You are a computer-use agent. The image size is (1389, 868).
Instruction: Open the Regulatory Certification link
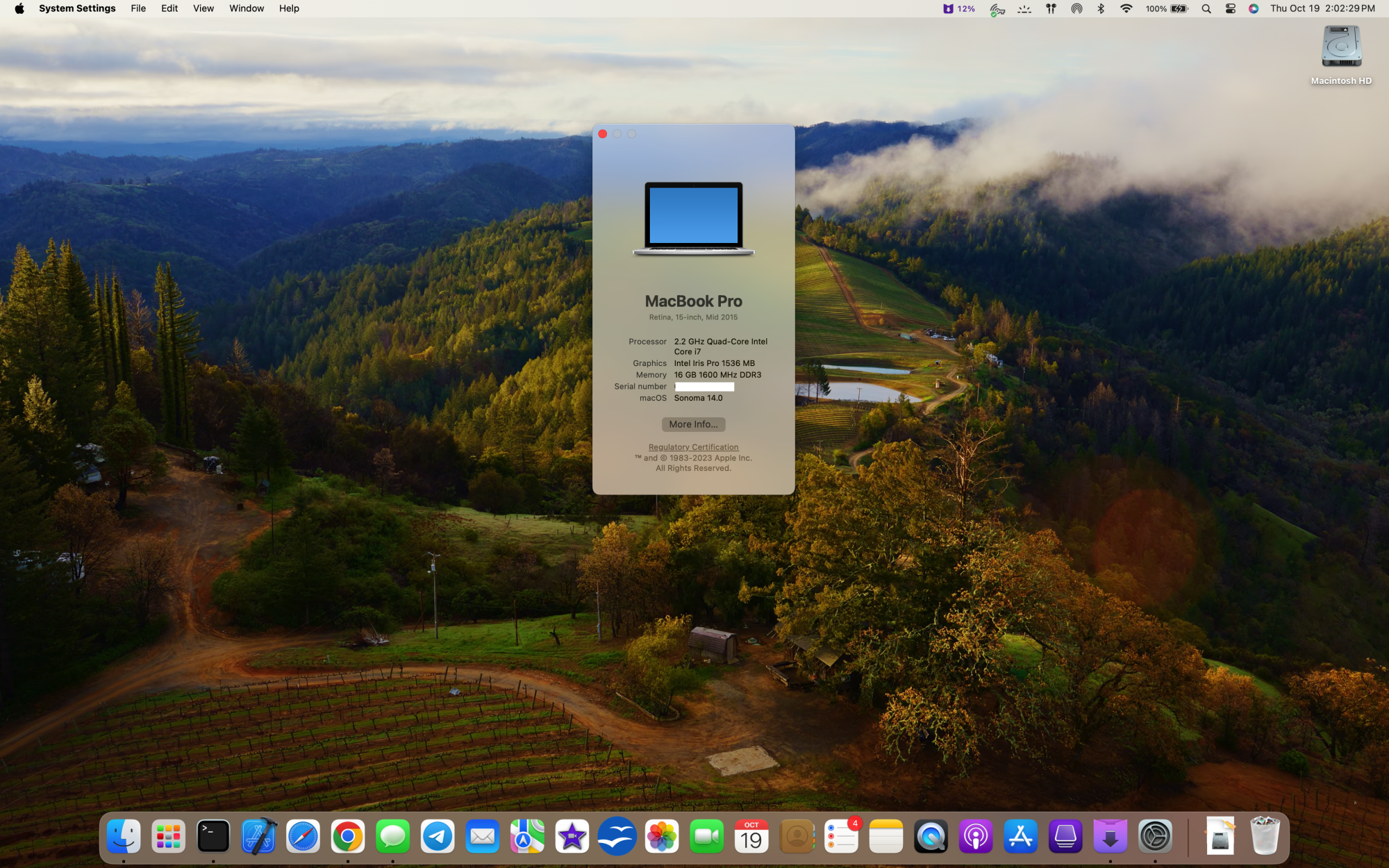[693, 447]
